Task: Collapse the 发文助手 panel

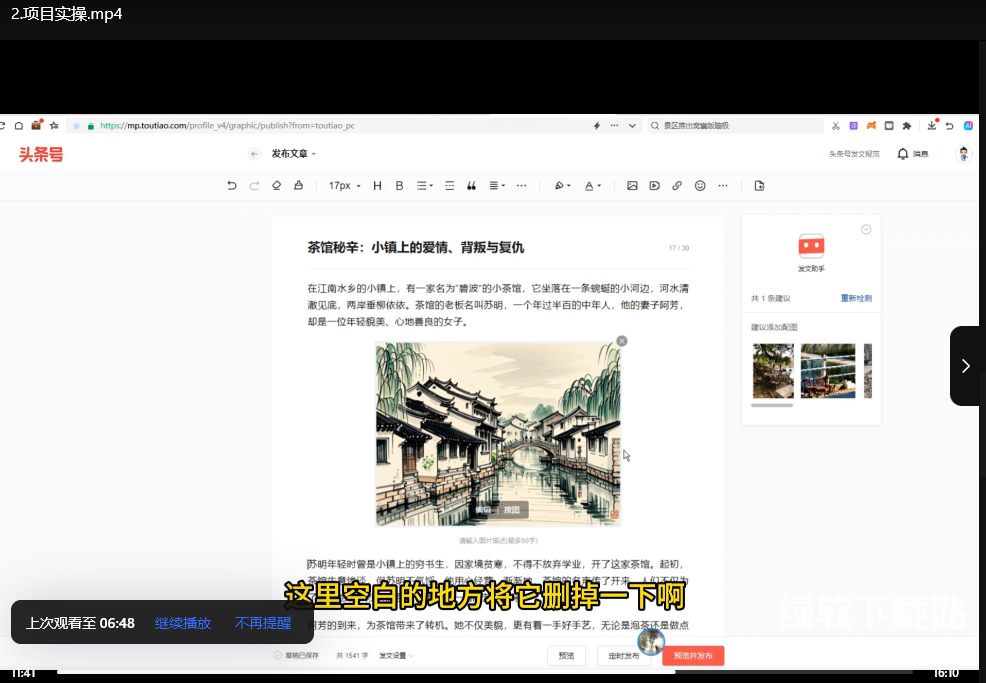Action: tap(866, 229)
